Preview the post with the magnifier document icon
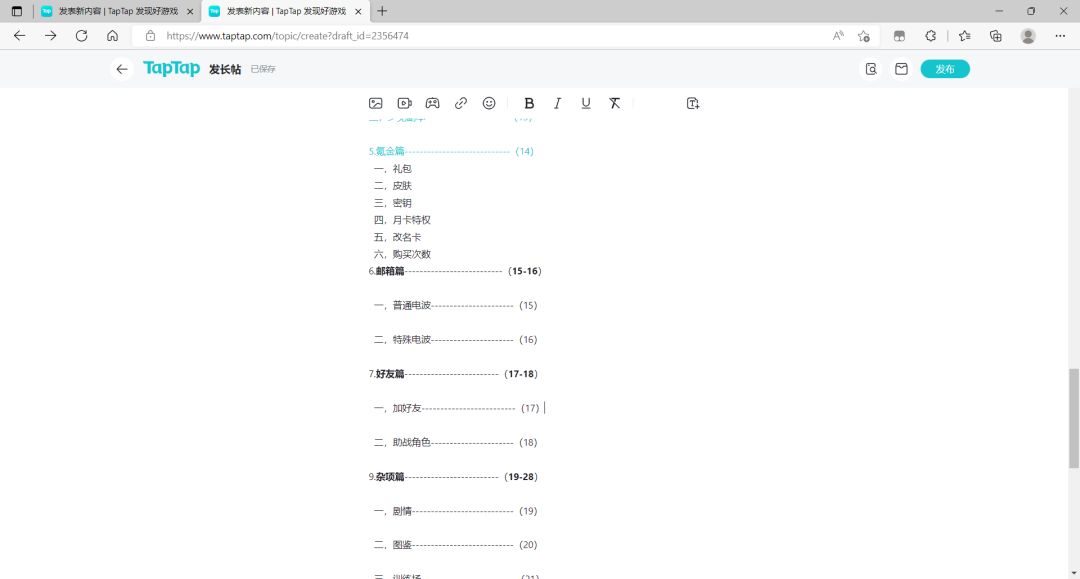Image resolution: width=1080 pixels, height=579 pixels. click(871, 69)
